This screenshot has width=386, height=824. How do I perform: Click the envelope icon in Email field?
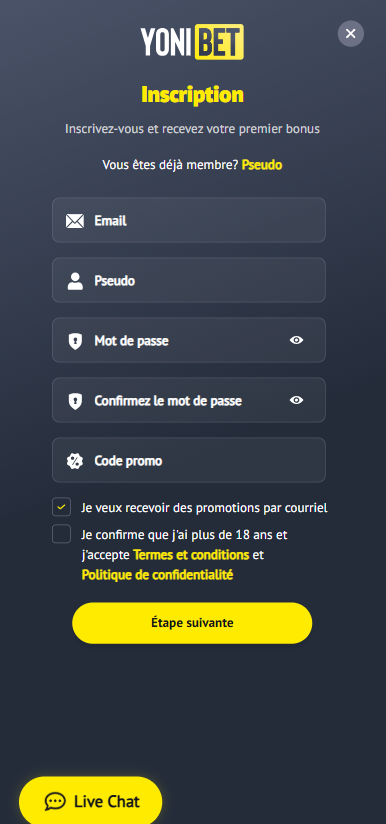[75, 221]
